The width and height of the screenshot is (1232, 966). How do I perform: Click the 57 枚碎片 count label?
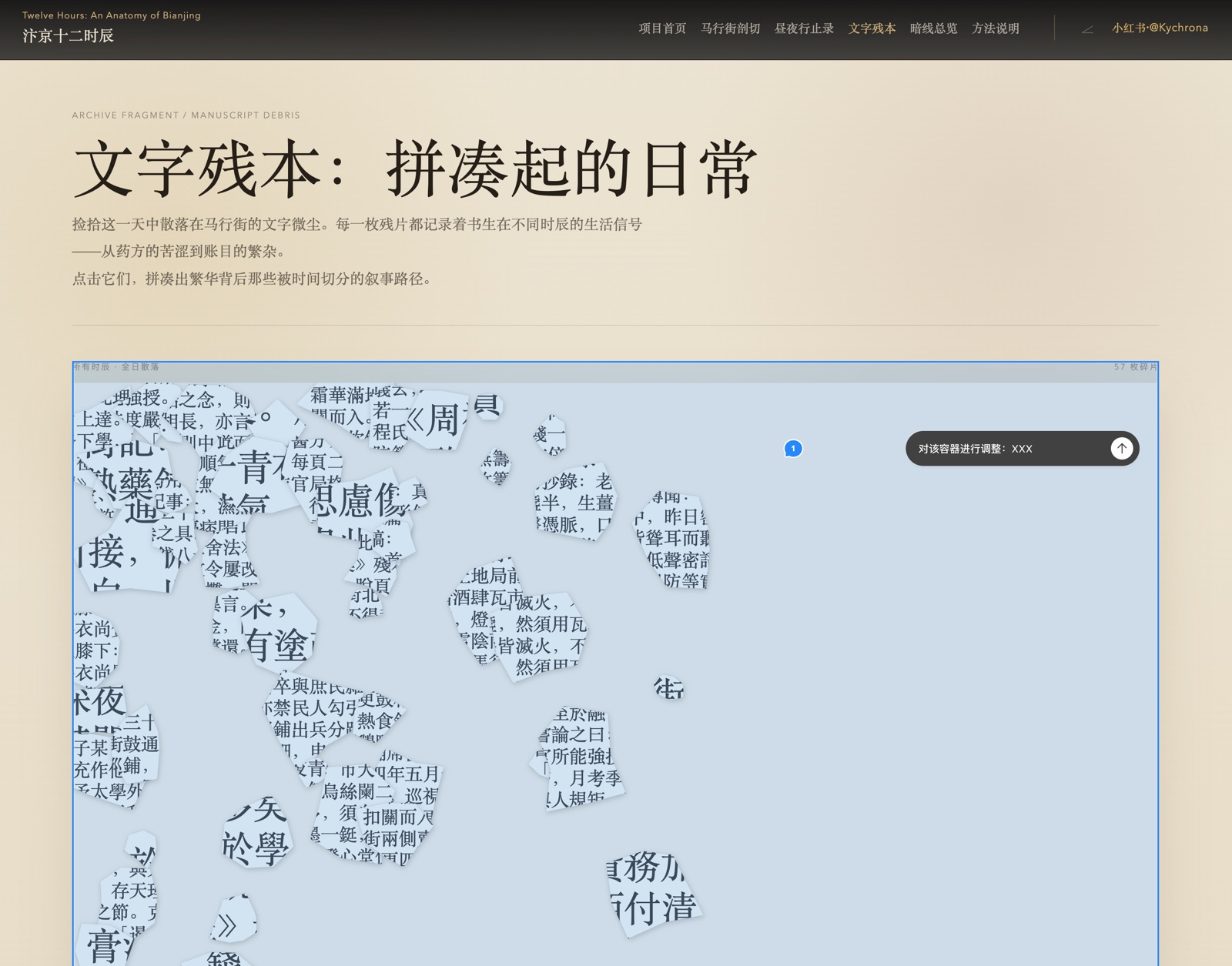click(1136, 367)
